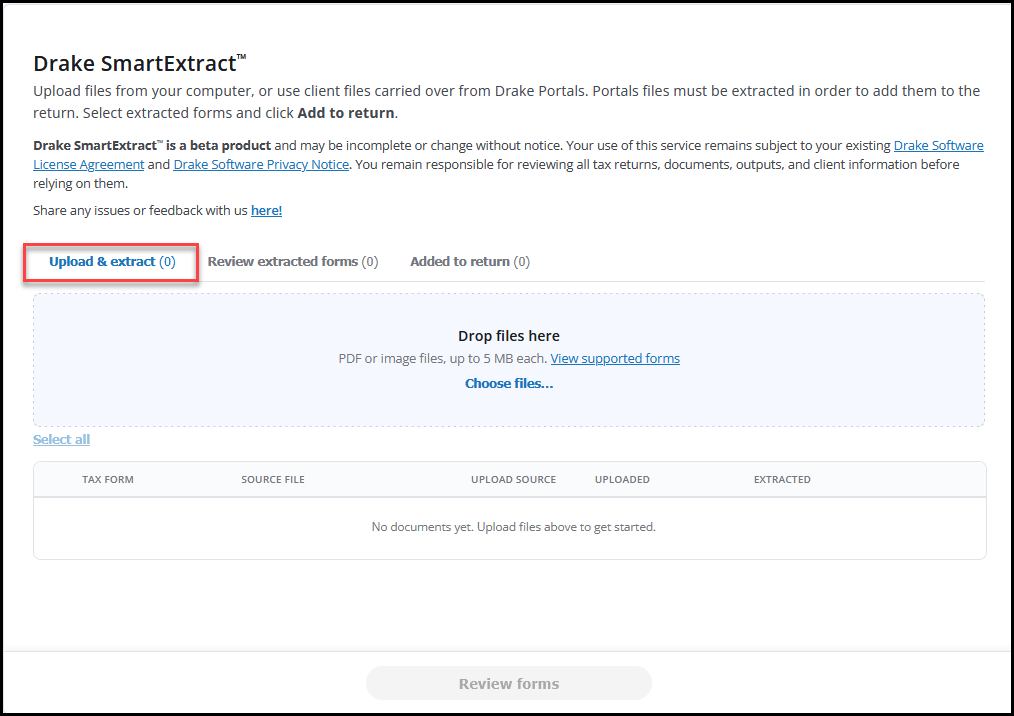Click the UPLOADED column header
Viewport: 1014px width, 716px height.
coord(622,479)
